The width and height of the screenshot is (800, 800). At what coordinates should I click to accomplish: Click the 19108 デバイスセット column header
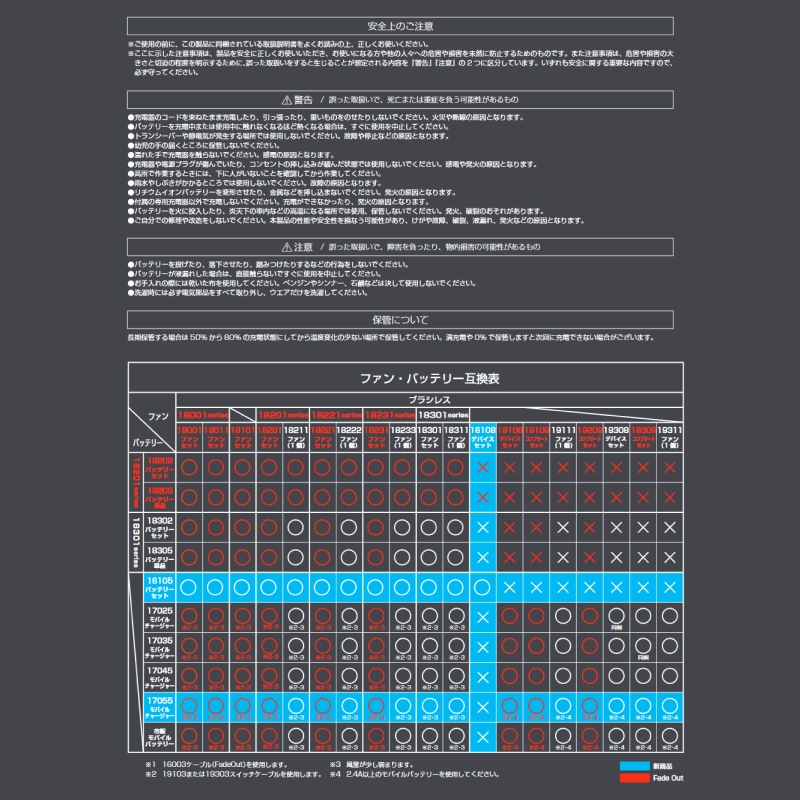coord(509,437)
